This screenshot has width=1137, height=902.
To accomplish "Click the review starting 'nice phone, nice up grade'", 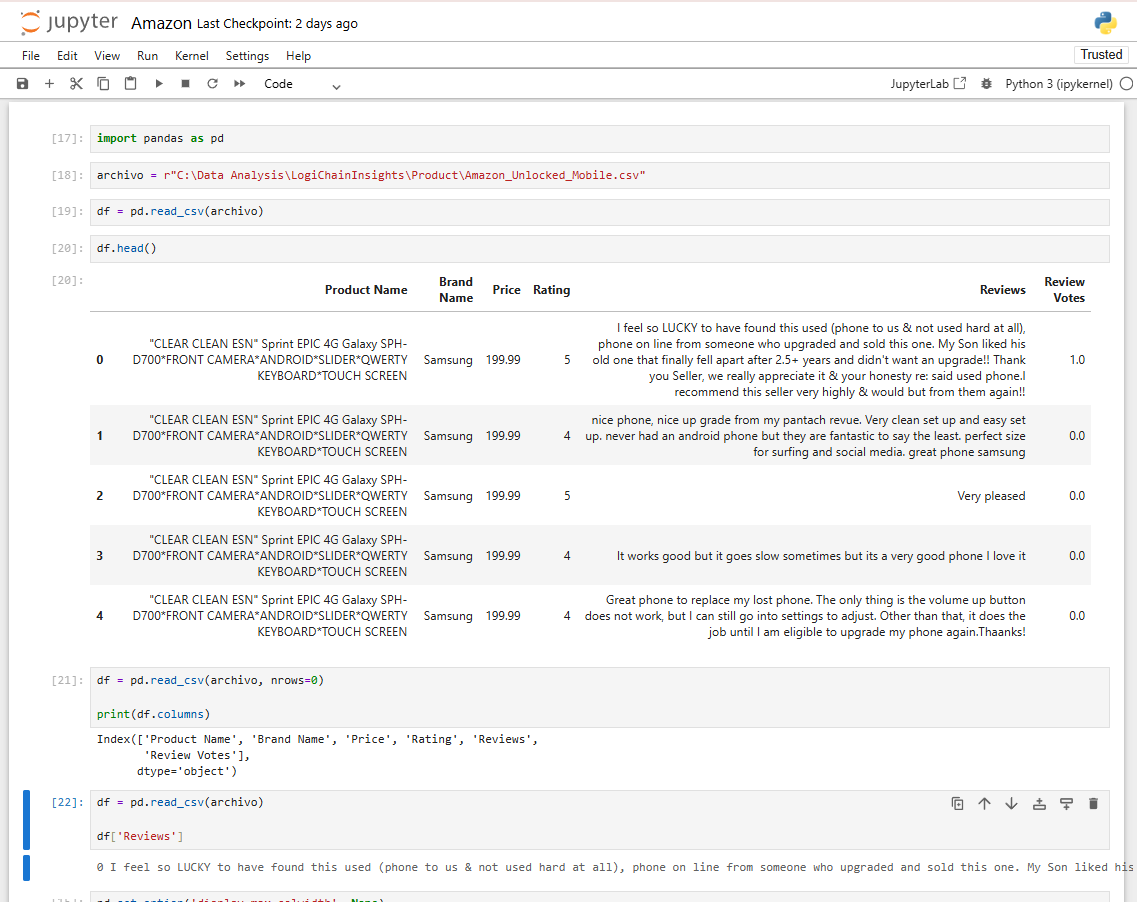I will [805, 436].
